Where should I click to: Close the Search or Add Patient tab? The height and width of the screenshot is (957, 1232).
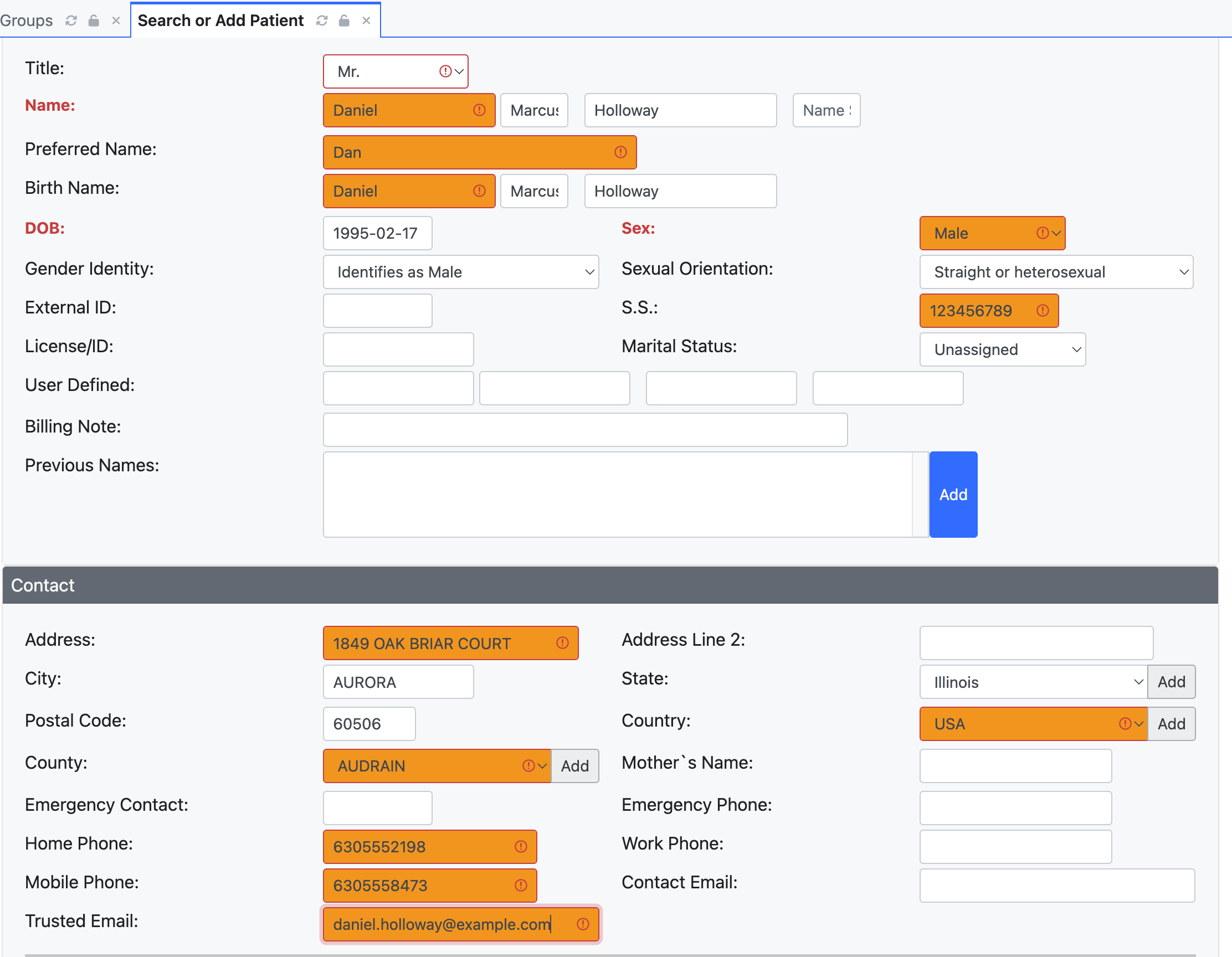[x=367, y=21]
